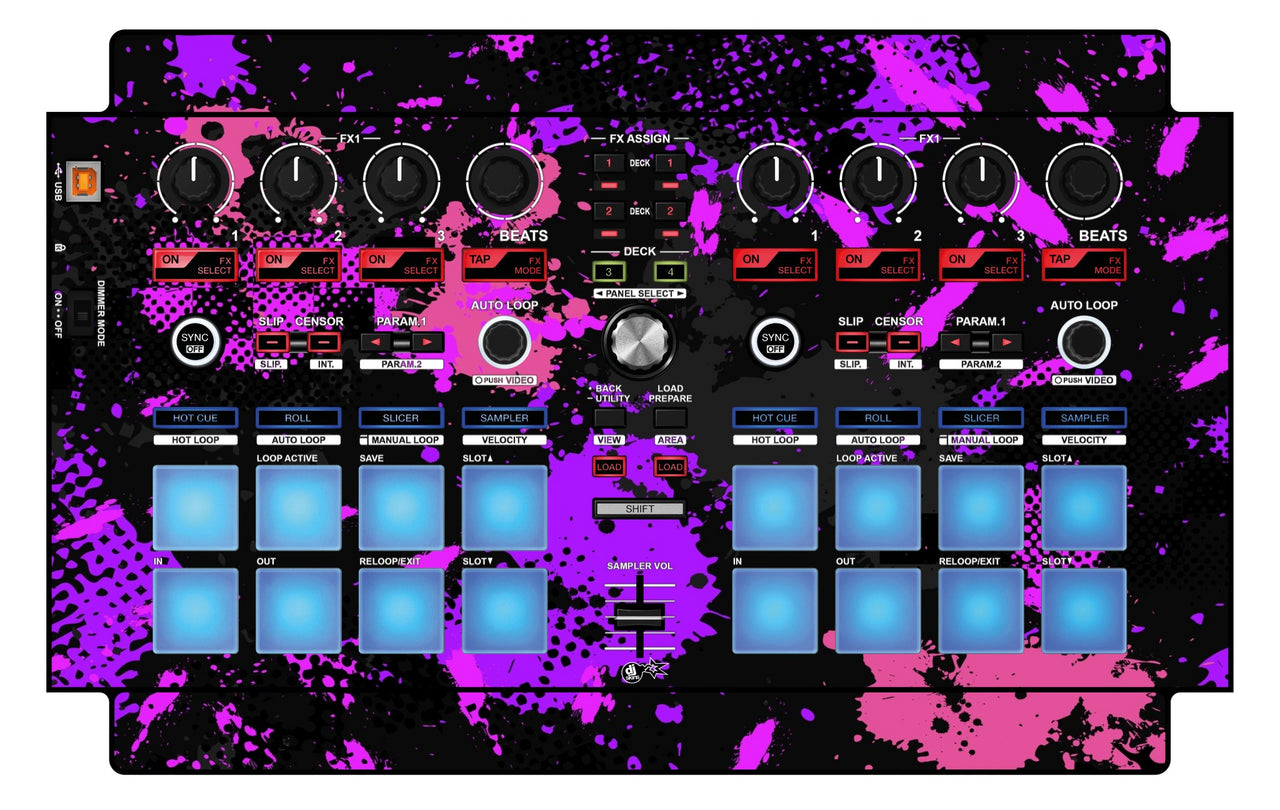The image size is (1280, 810).
Task: Toggle FX1 ON for effect slot 1 left
Action: 198,263
